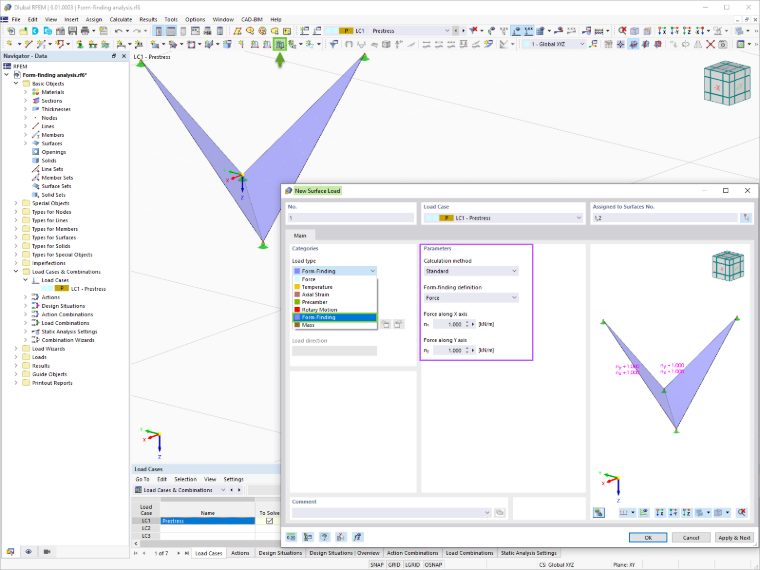Click the Force along Y axis input field
The image size is (760, 570).
coord(448,350)
